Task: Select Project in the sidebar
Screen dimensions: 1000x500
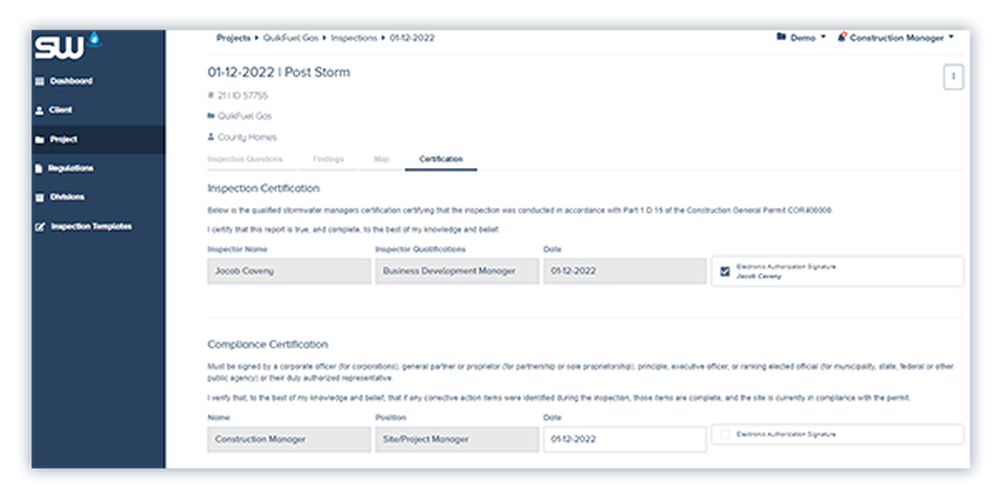Action: tap(64, 139)
